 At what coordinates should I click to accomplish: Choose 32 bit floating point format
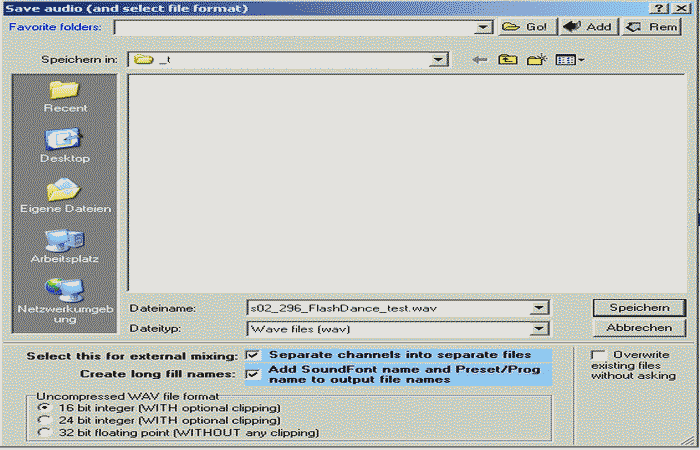point(42,433)
